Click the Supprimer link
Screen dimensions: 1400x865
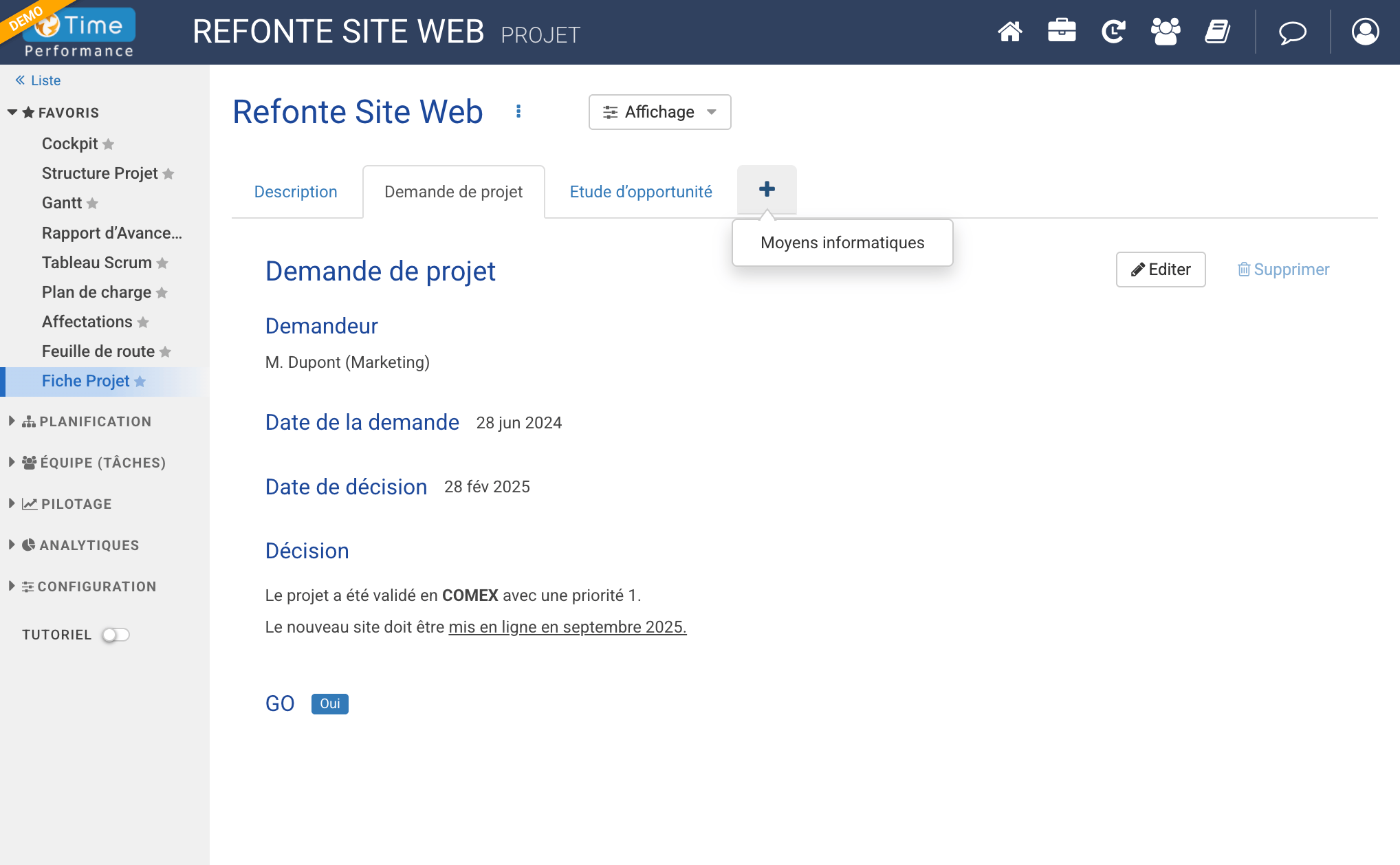click(x=1283, y=270)
